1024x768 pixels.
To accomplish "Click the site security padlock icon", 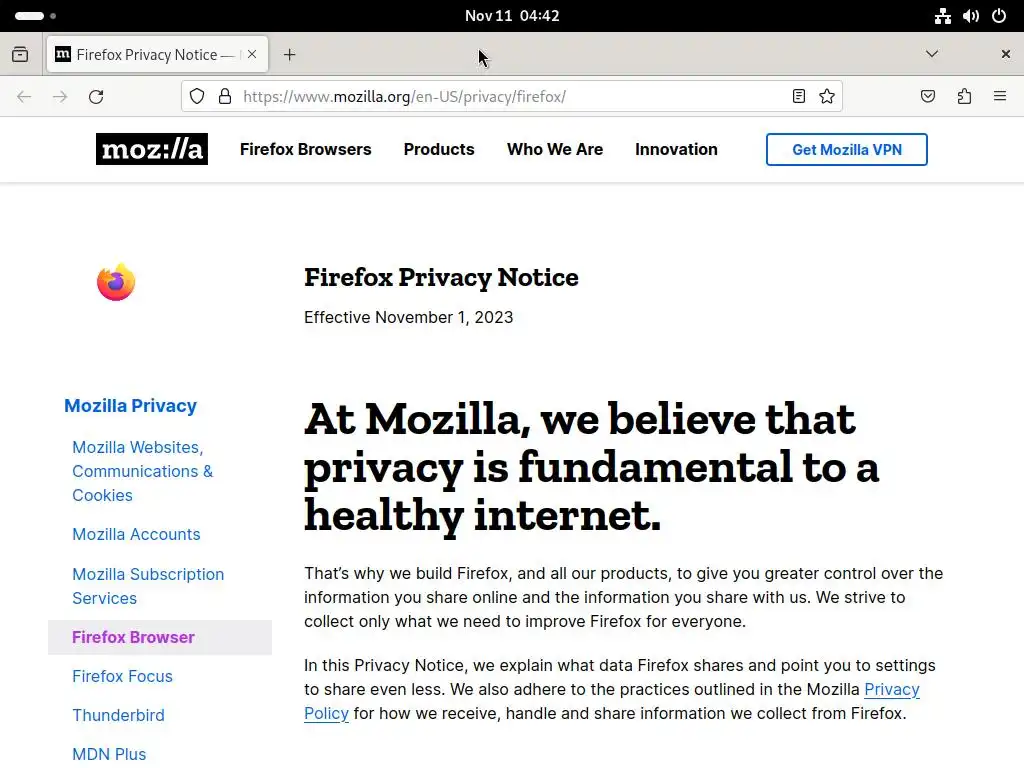I will tap(225, 97).
